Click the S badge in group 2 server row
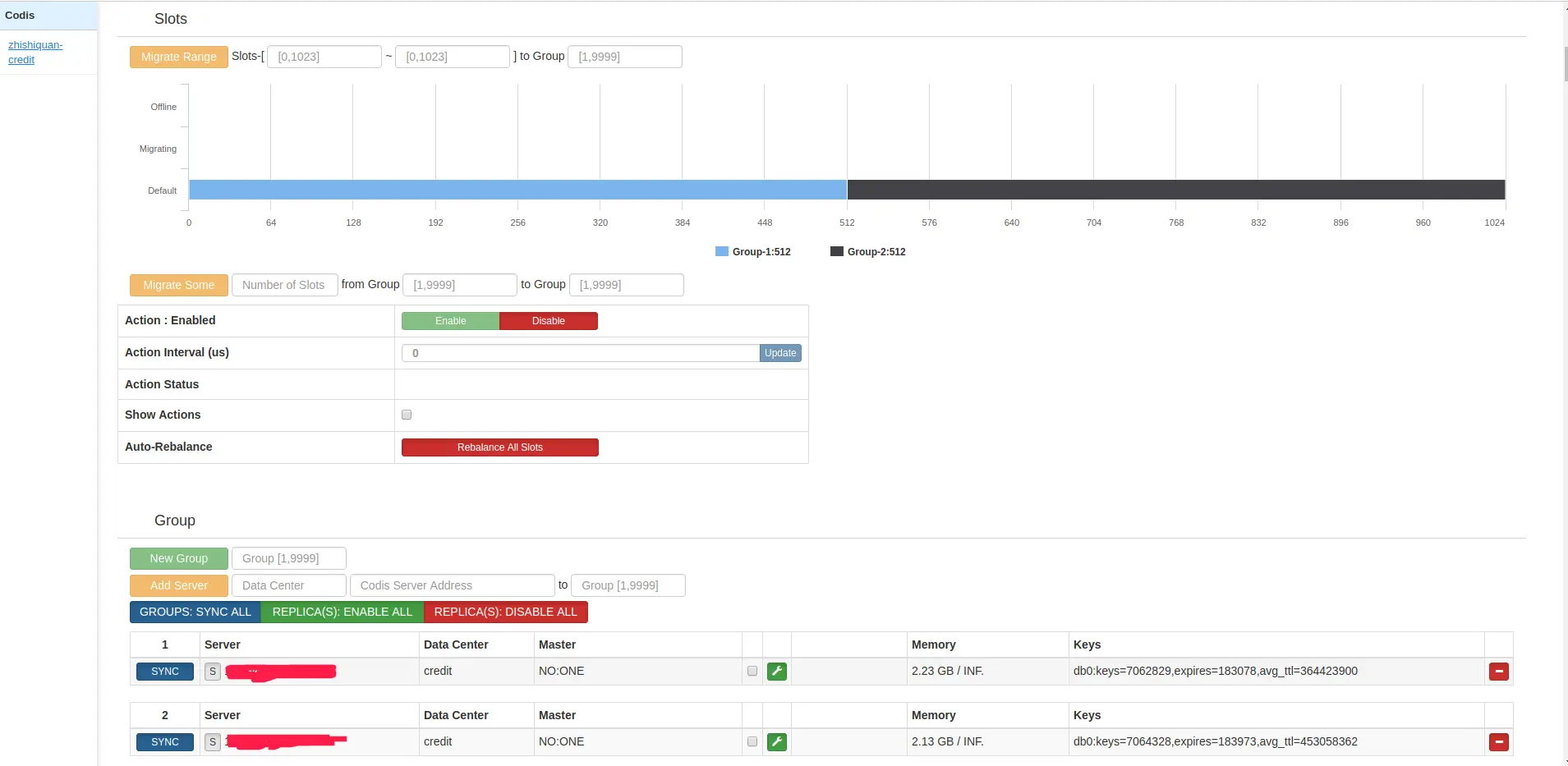Screen dimensions: 1568x766 pos(213,742)
